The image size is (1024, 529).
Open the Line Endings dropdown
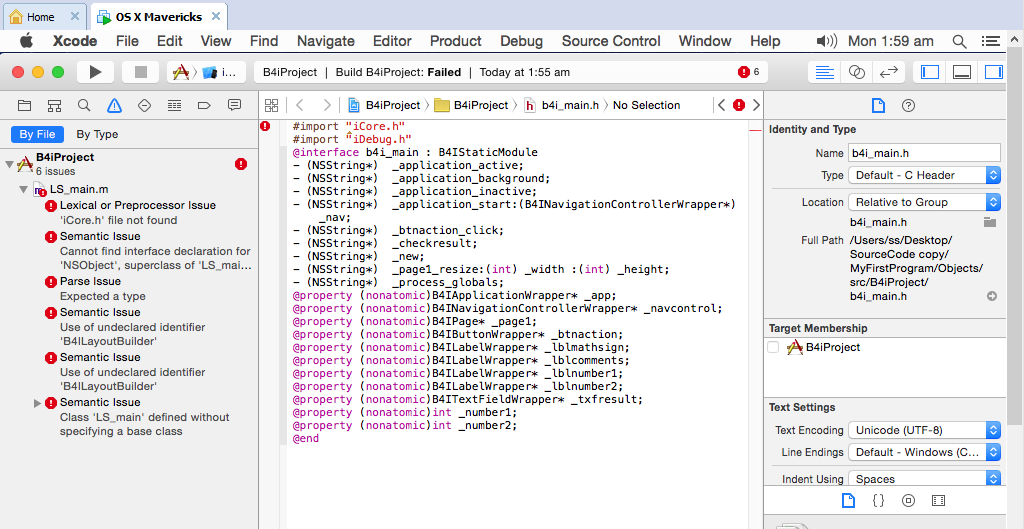pyautogui.click(x=924, y=452)
